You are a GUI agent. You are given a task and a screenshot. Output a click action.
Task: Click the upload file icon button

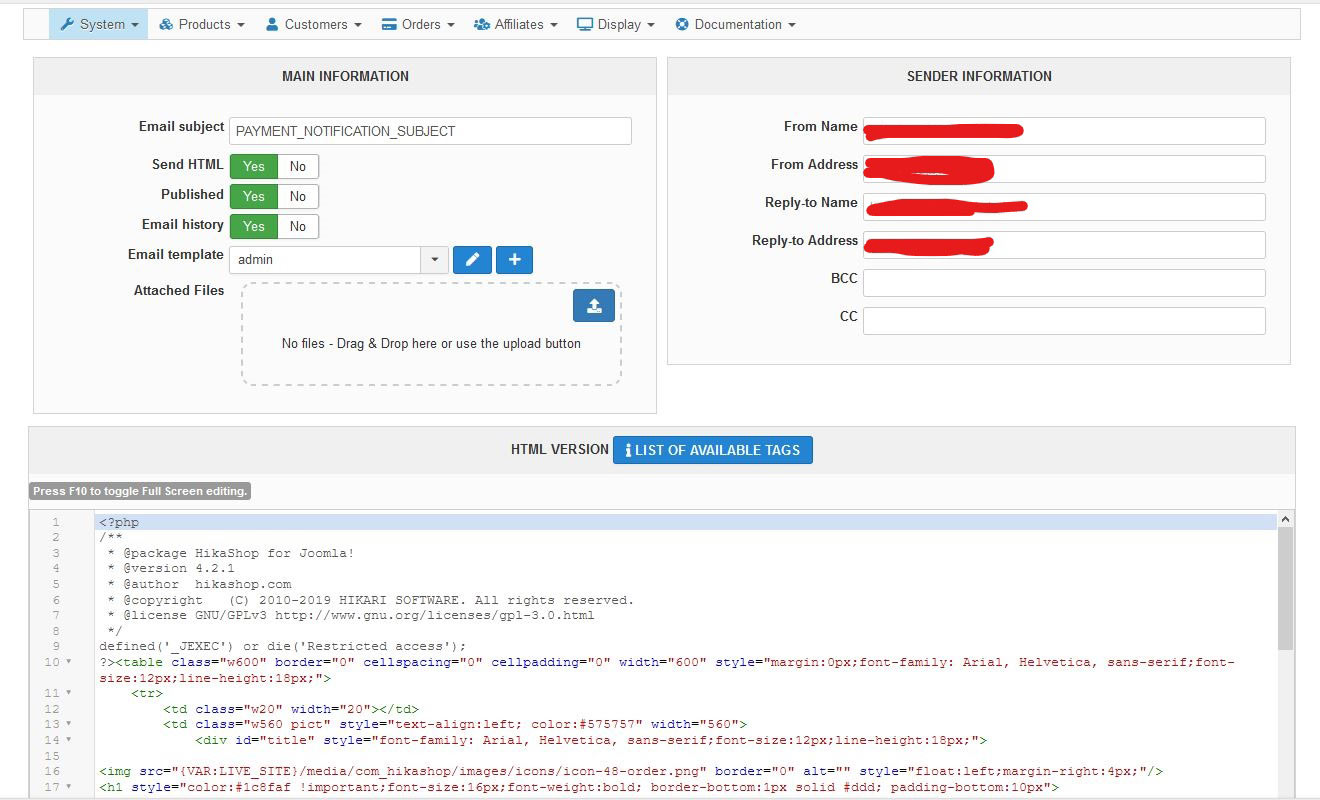click(x=594, y=306)
